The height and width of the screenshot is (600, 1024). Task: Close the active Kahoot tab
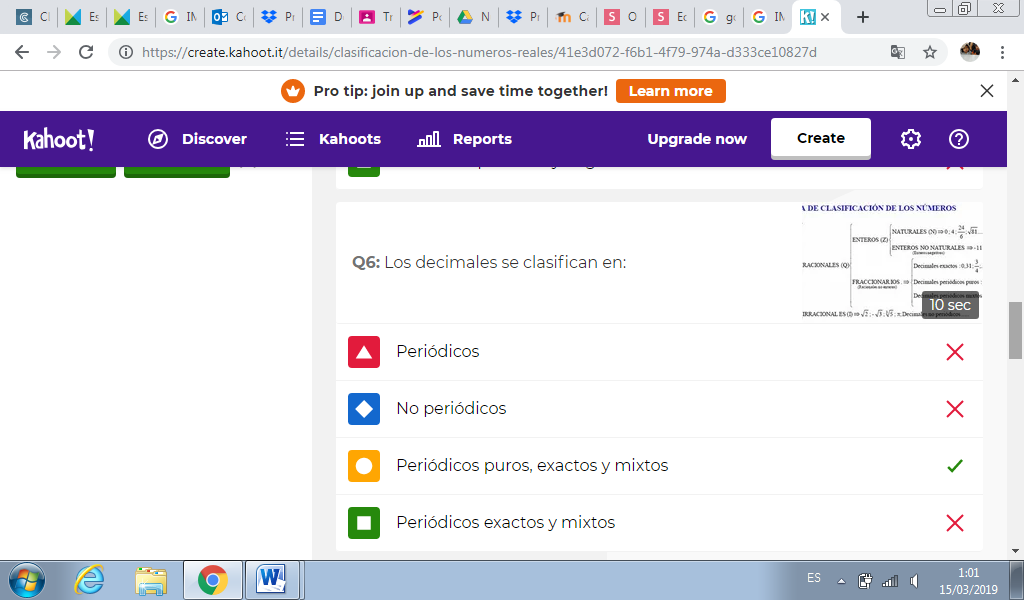pos(825,17)
